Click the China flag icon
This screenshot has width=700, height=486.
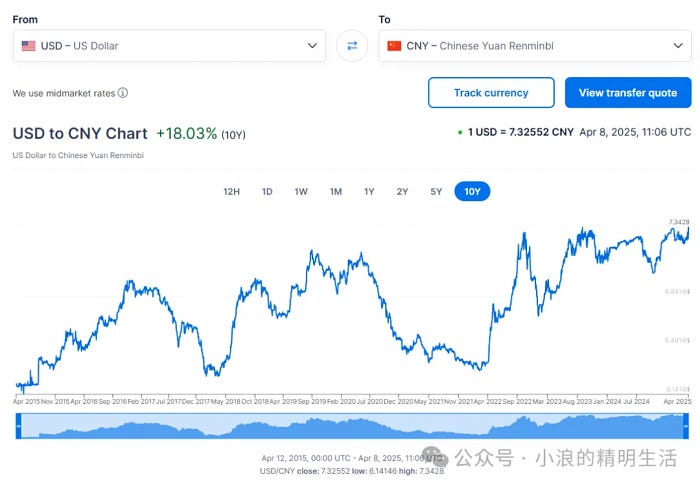coord(394,46)
